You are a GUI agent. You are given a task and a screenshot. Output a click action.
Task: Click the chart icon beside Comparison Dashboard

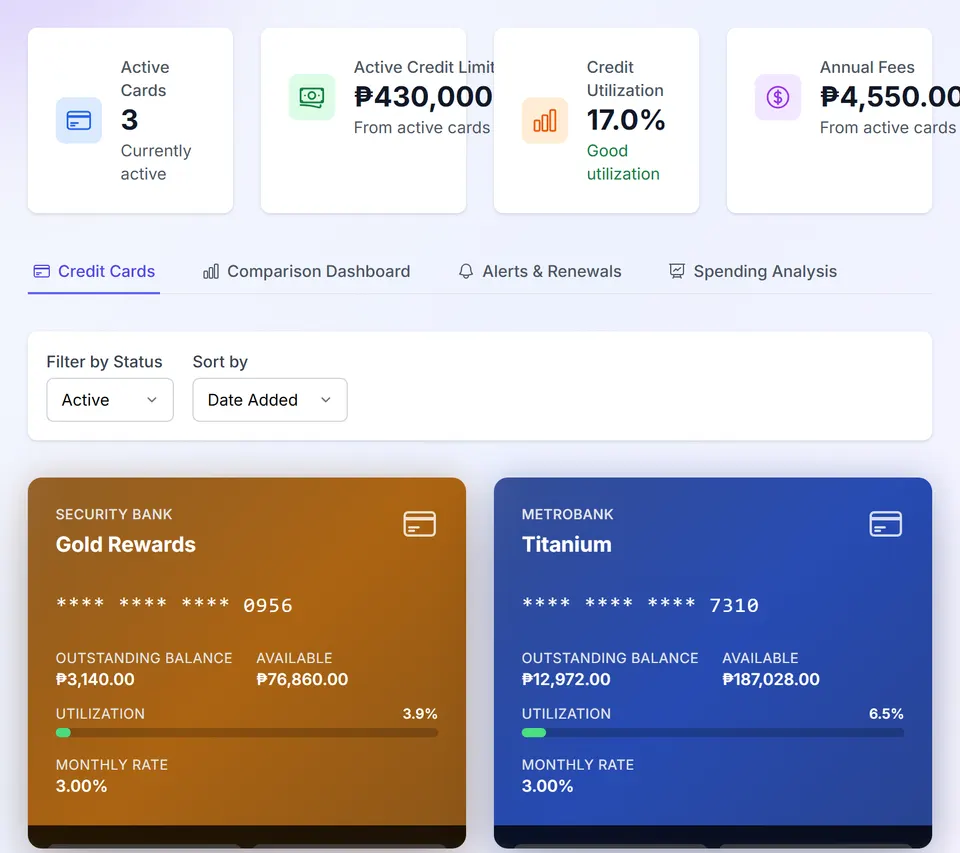[x=211, y=271]
